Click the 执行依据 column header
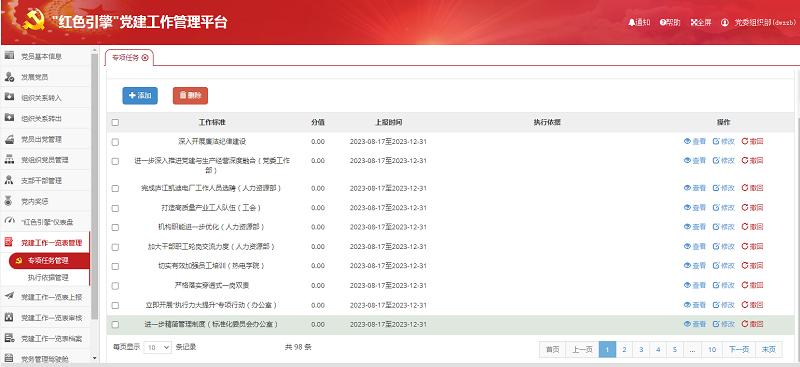Image resolution: width=800 pixels, height=367 pixels. tap(547, 123)
